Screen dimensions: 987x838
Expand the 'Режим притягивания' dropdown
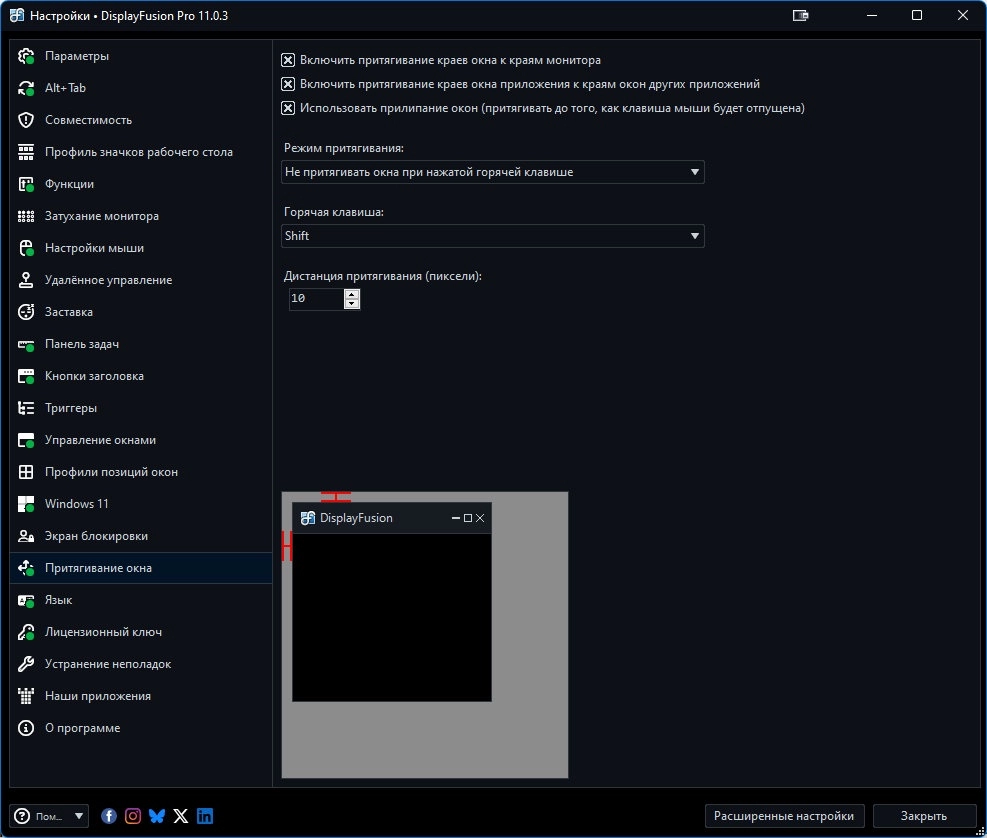click(x=493, y=172)
